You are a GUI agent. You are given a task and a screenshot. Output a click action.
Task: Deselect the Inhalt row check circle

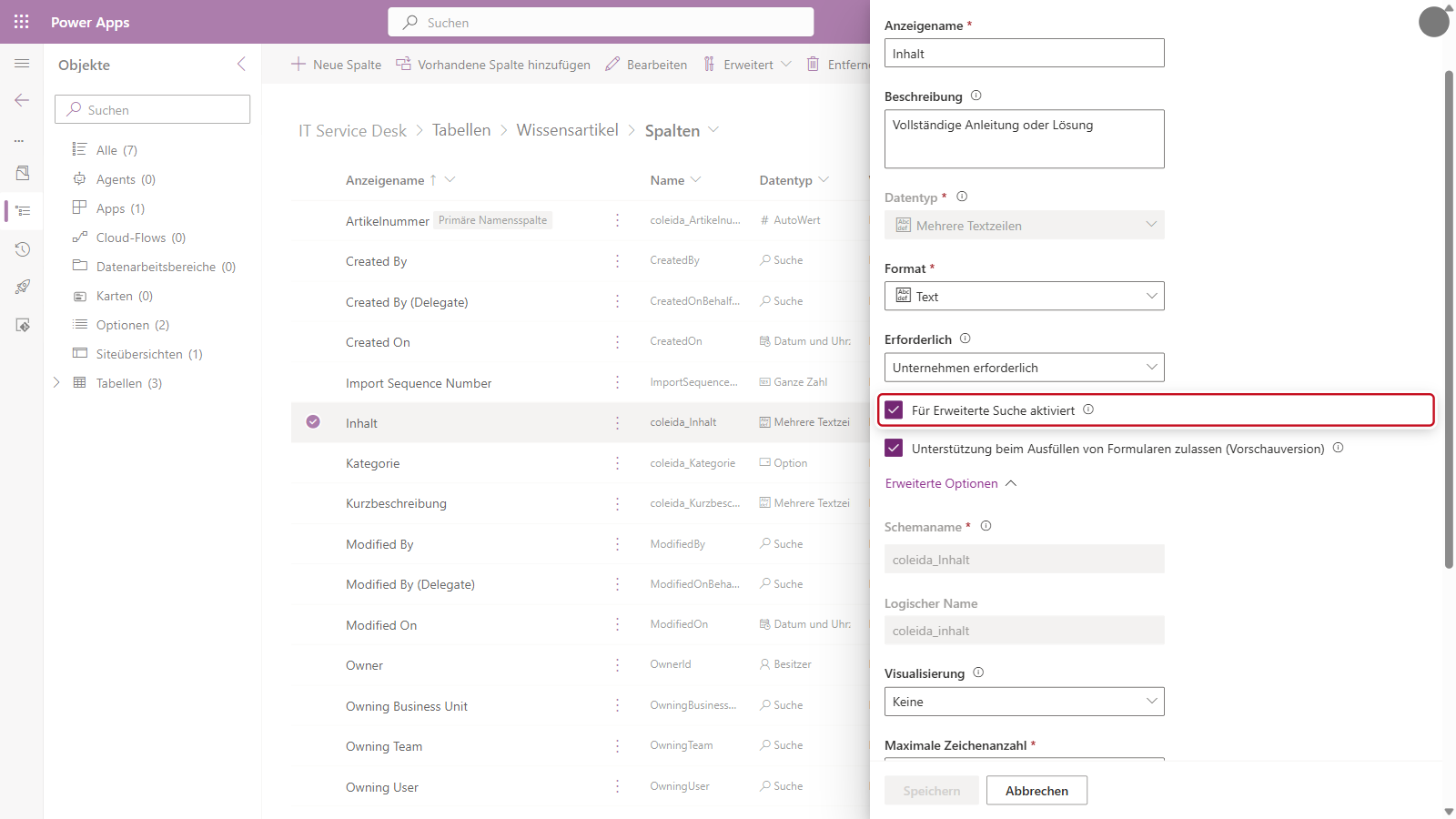coord(313,422)
